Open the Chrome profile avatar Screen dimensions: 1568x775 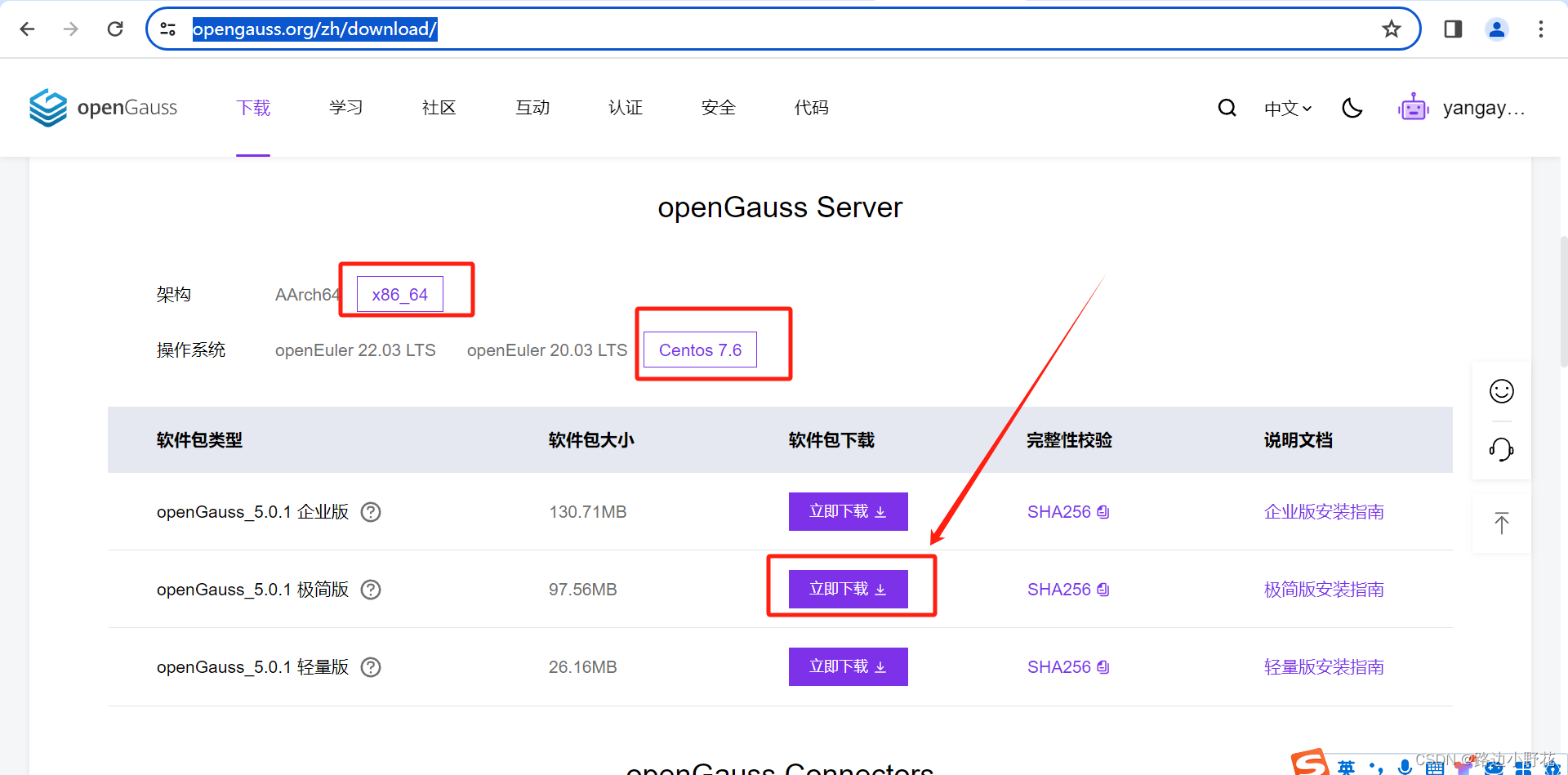tap(1497, 29)
